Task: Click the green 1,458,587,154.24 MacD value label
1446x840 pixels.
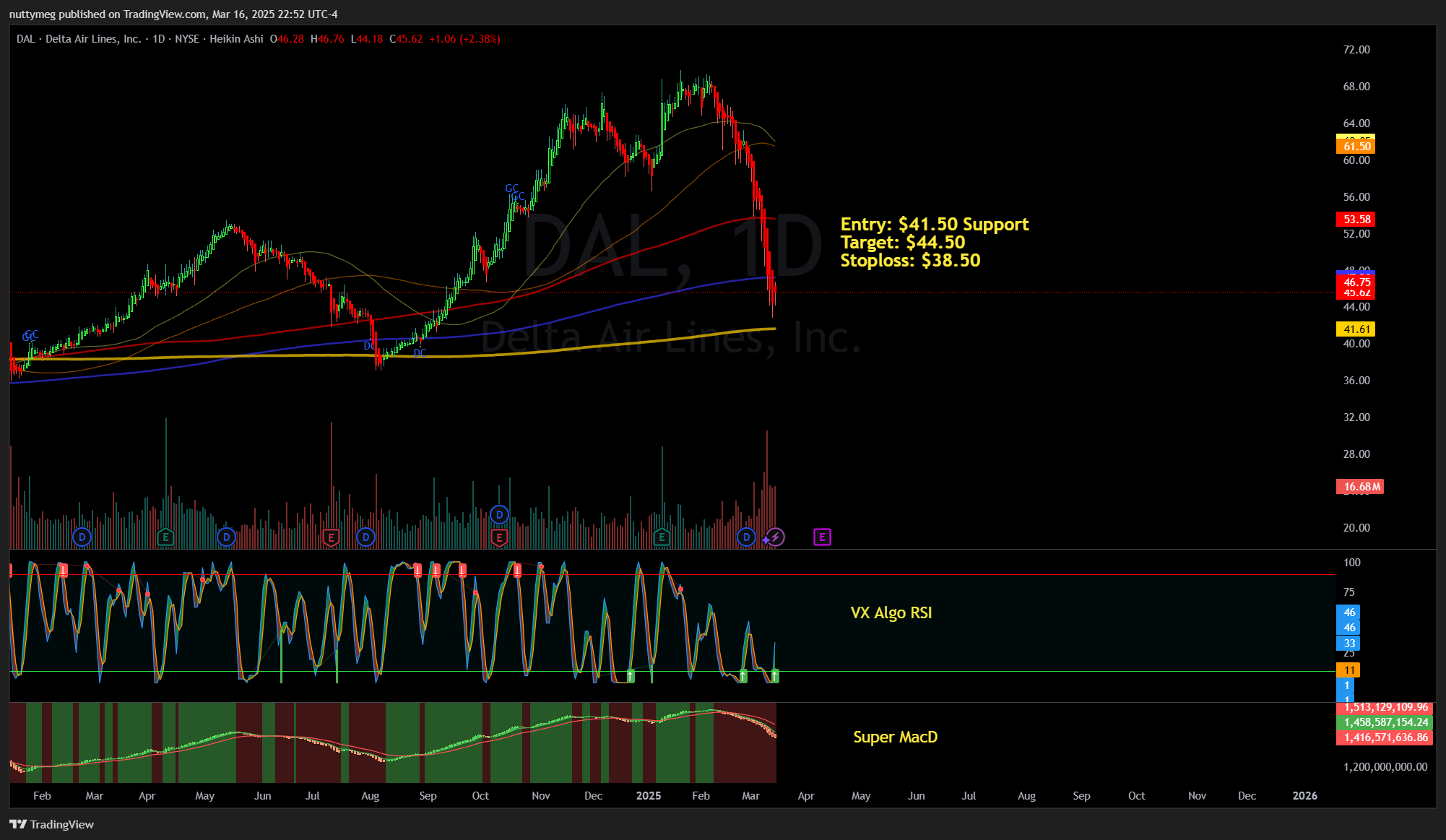Action: (1385, 722)
